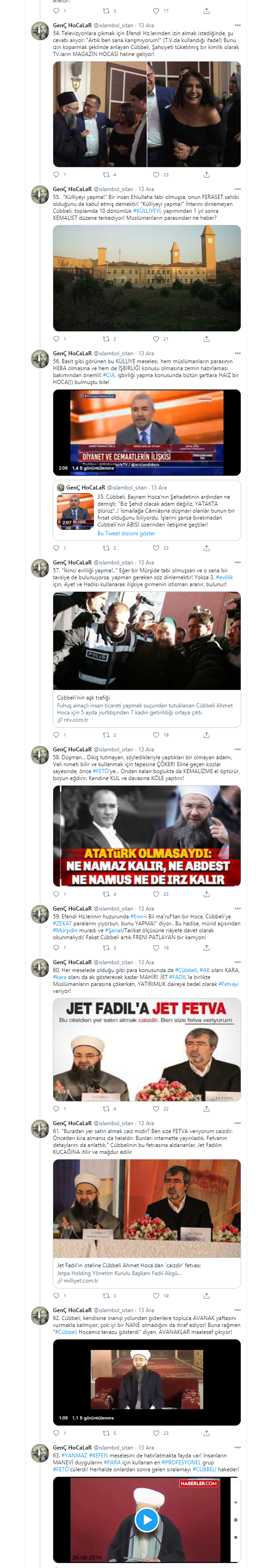Click 'Bu Tweet dizisini göster' link
Viewport: 274px width, 1568px height.
pos(126,533)
